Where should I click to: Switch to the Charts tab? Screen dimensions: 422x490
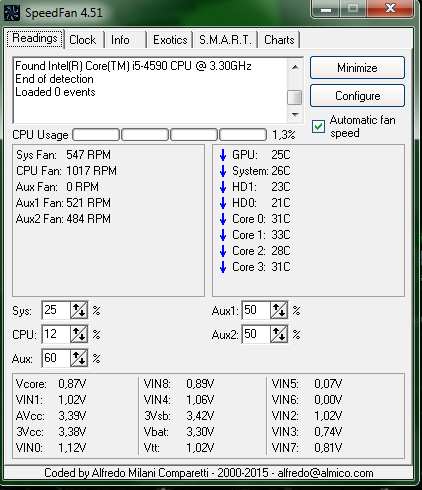coord(279,40)
